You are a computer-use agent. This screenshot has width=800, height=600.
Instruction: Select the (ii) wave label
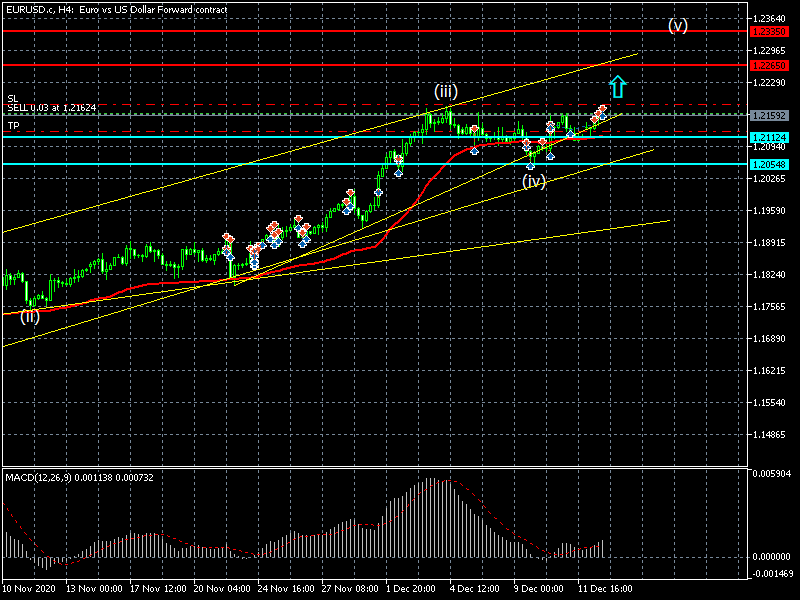(x=30, y=316)
